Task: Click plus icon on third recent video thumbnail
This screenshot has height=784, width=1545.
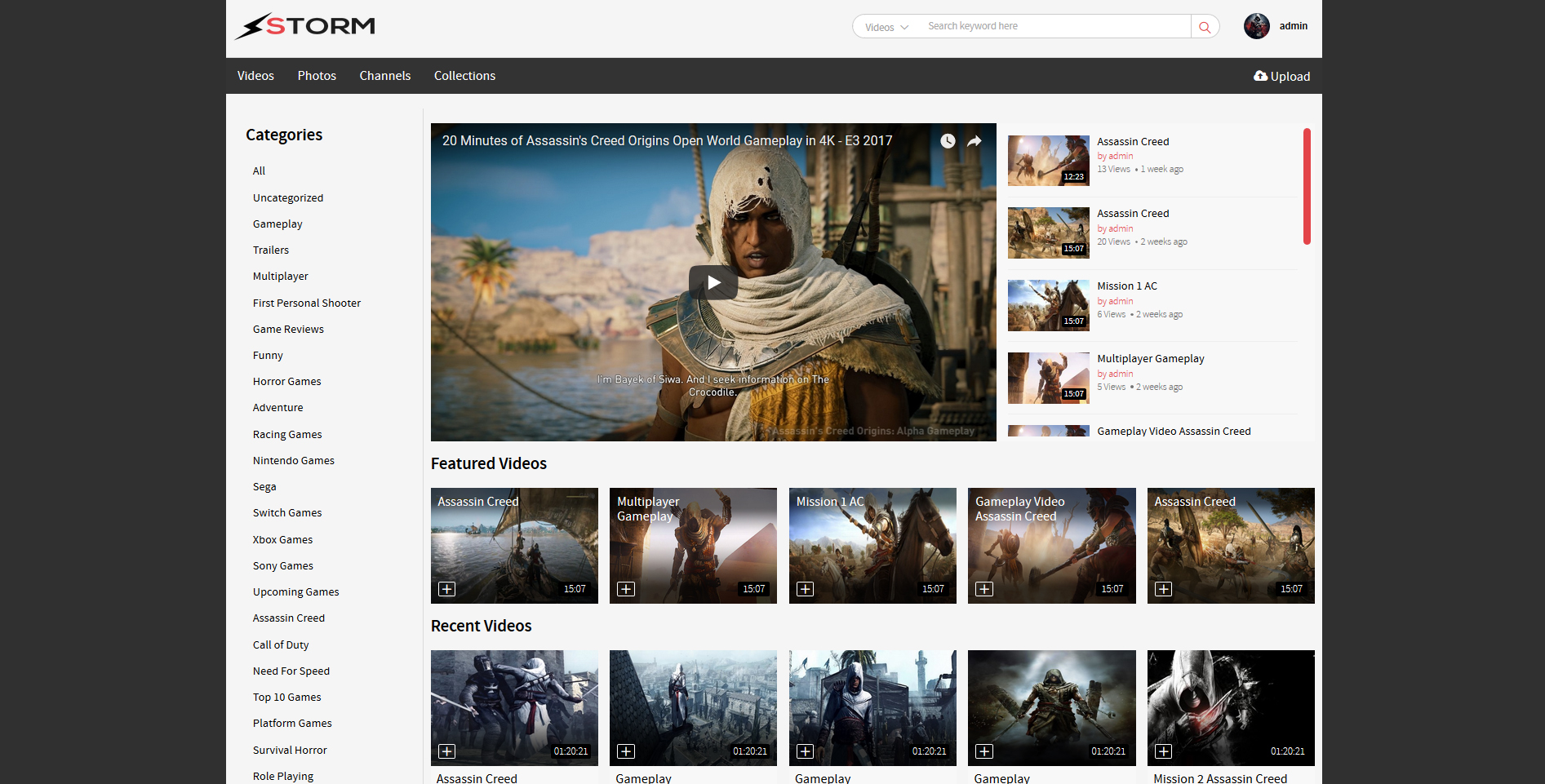Action: pyautogui.click(x=806, y=751)
